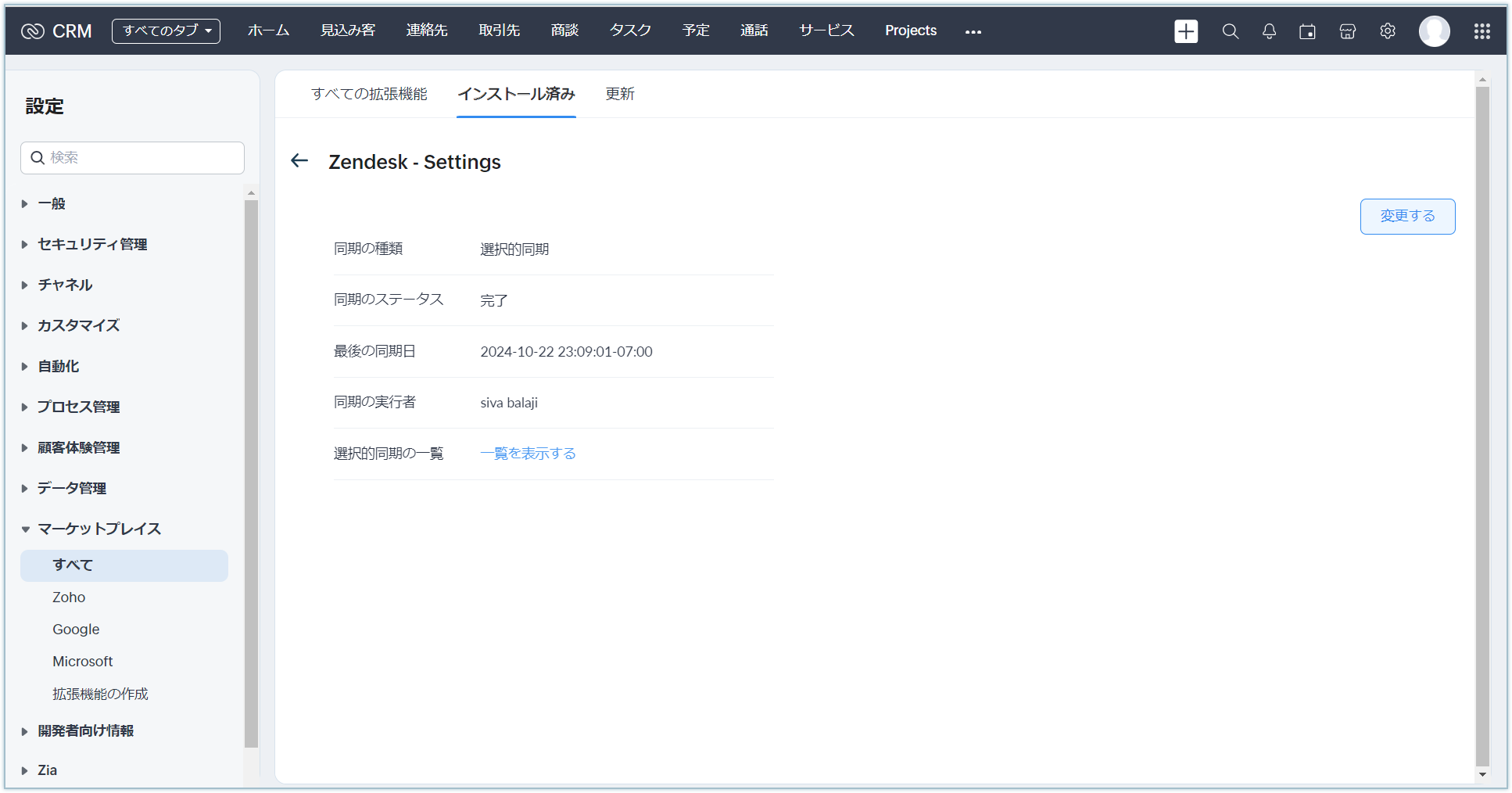Screen dimensions: 1512x793
Task: Open the user profile avatar
Action: pos(1435,31)
